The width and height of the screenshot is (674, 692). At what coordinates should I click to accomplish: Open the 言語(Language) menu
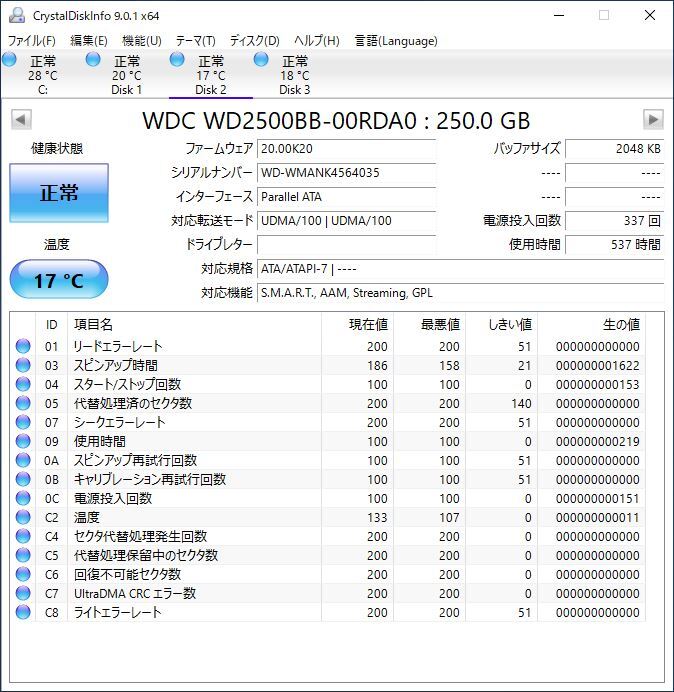[x=396, y=41]
